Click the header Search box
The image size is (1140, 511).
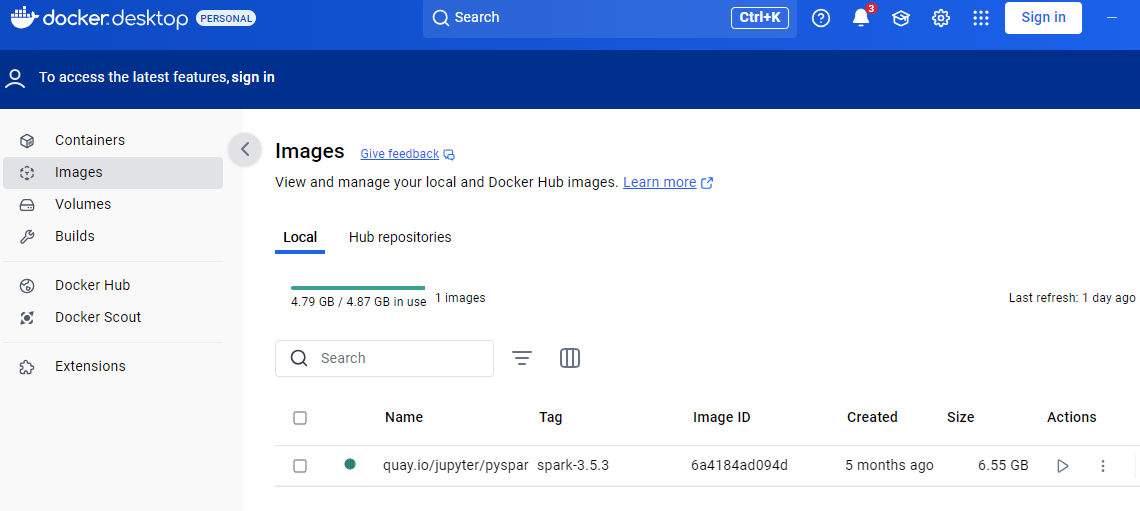coord(609,17)
